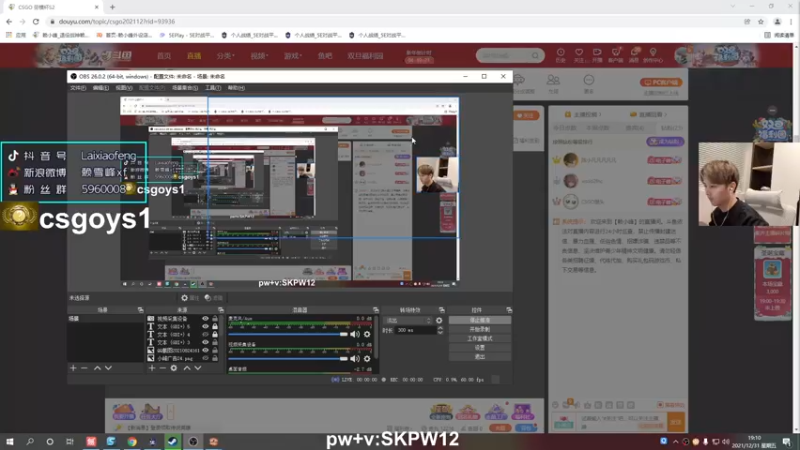Adjust second mixer channel volume slider
The height and width of the screenshot is (450, 800).
(x=288, y=359)
